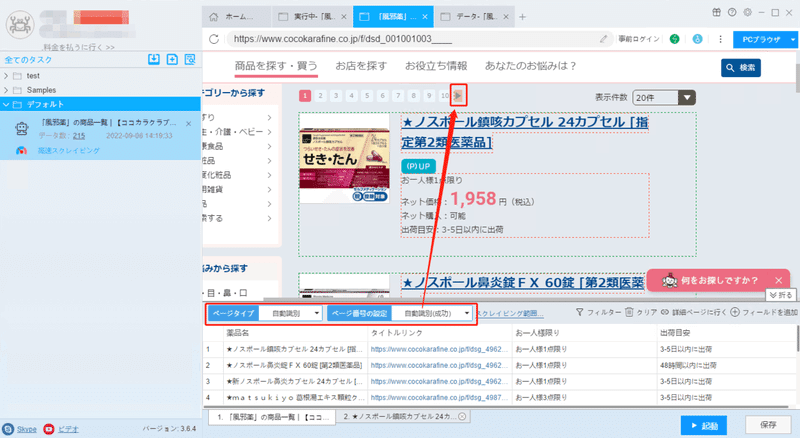This screenshot has height=438, width=800.
Task: Click 詳細ページに行く
Action: point(693,312)
